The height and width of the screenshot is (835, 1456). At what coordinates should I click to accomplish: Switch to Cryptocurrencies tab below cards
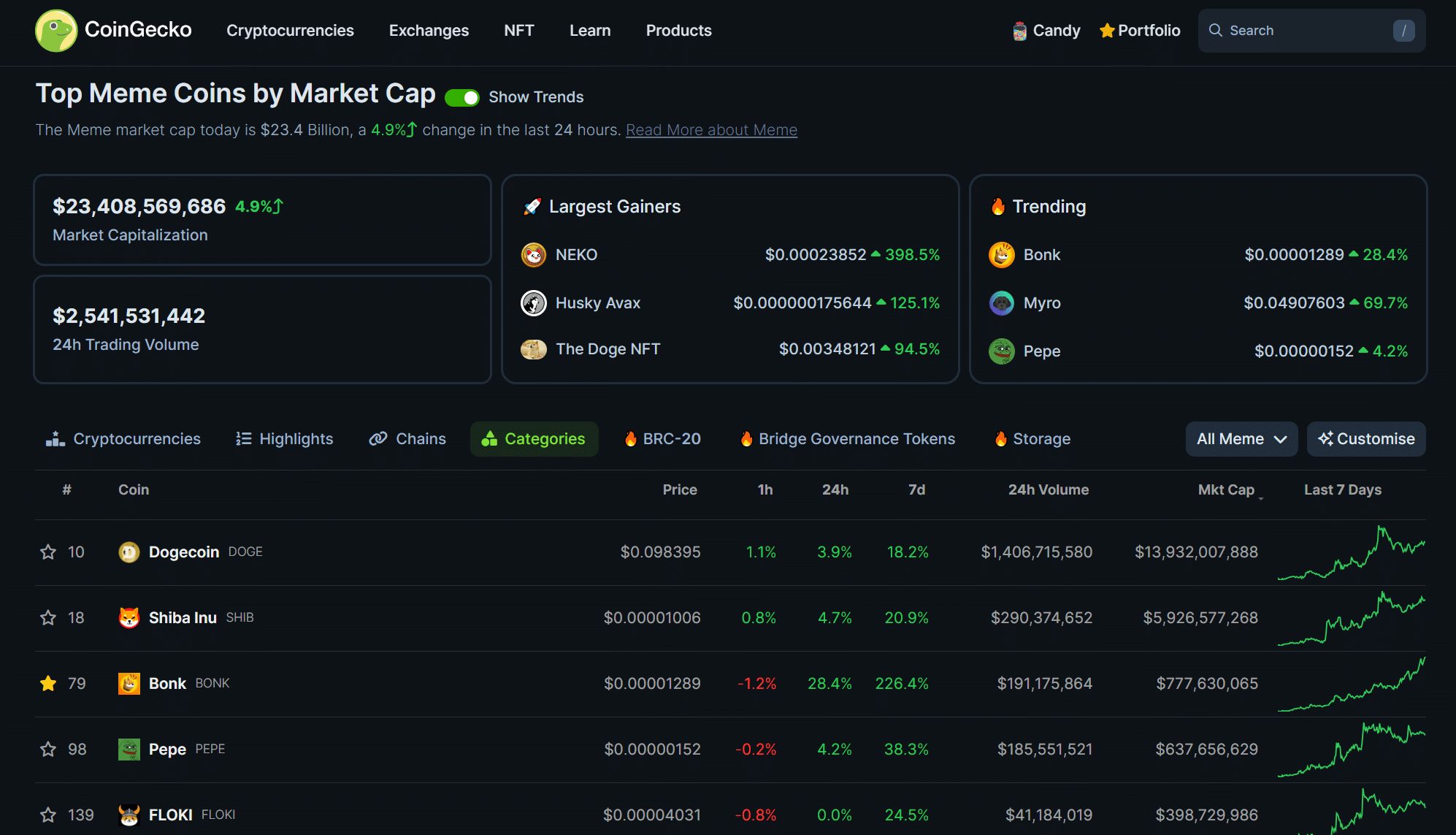coord(123,439)
